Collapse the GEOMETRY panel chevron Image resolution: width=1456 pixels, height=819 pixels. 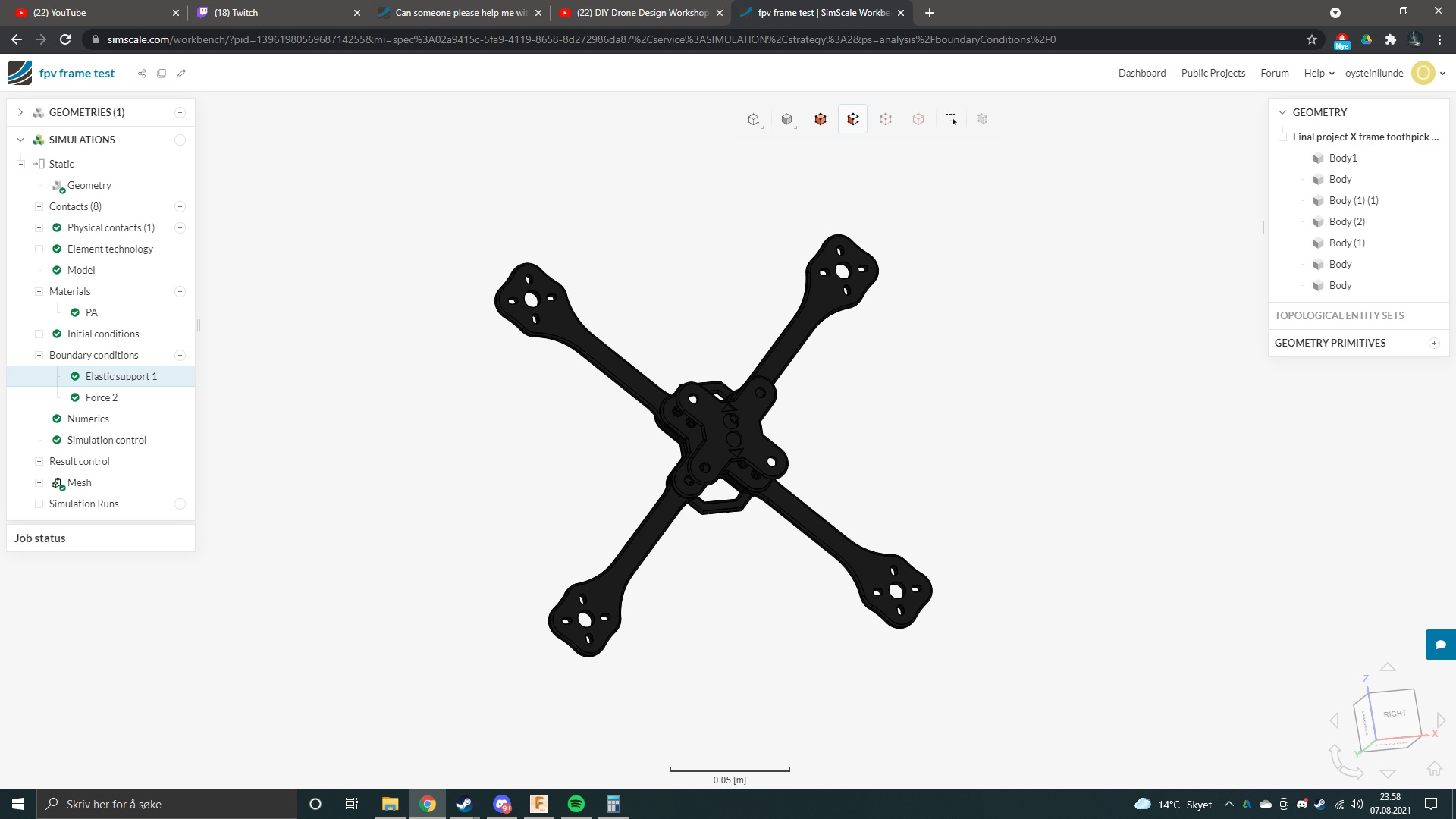point(1282,112)
